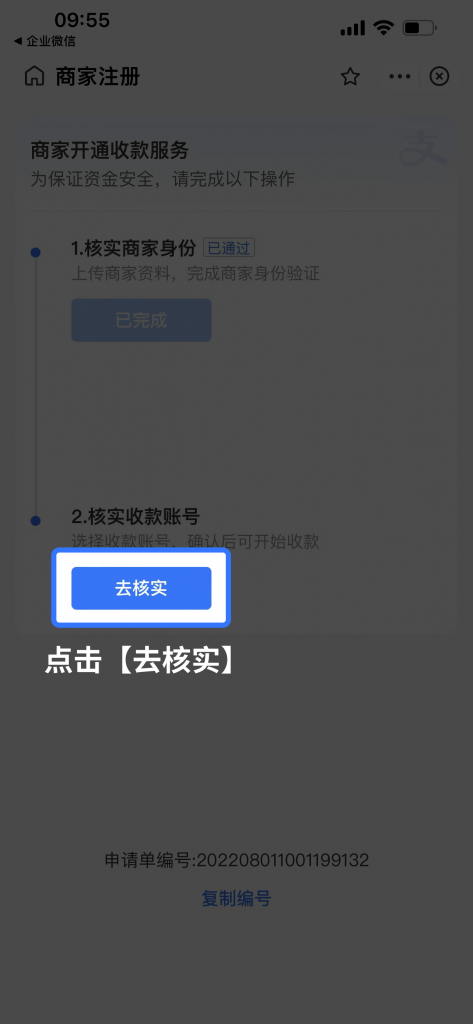The width and height of the screenshot is (473, 1024).
Task: Tap the Alipay 支 logo
Action: pos(423,148)
